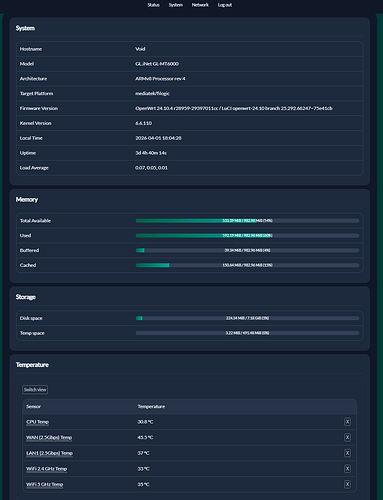Click the Switch view button
This screenshot has height=500, width=383.
[x=35, y=390]
